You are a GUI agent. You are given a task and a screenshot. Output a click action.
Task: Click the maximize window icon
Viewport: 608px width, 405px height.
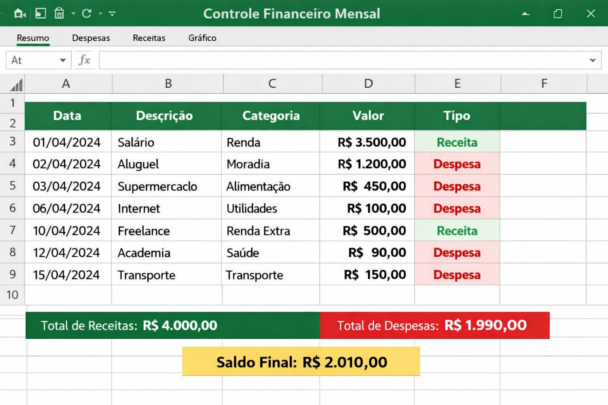557,14
